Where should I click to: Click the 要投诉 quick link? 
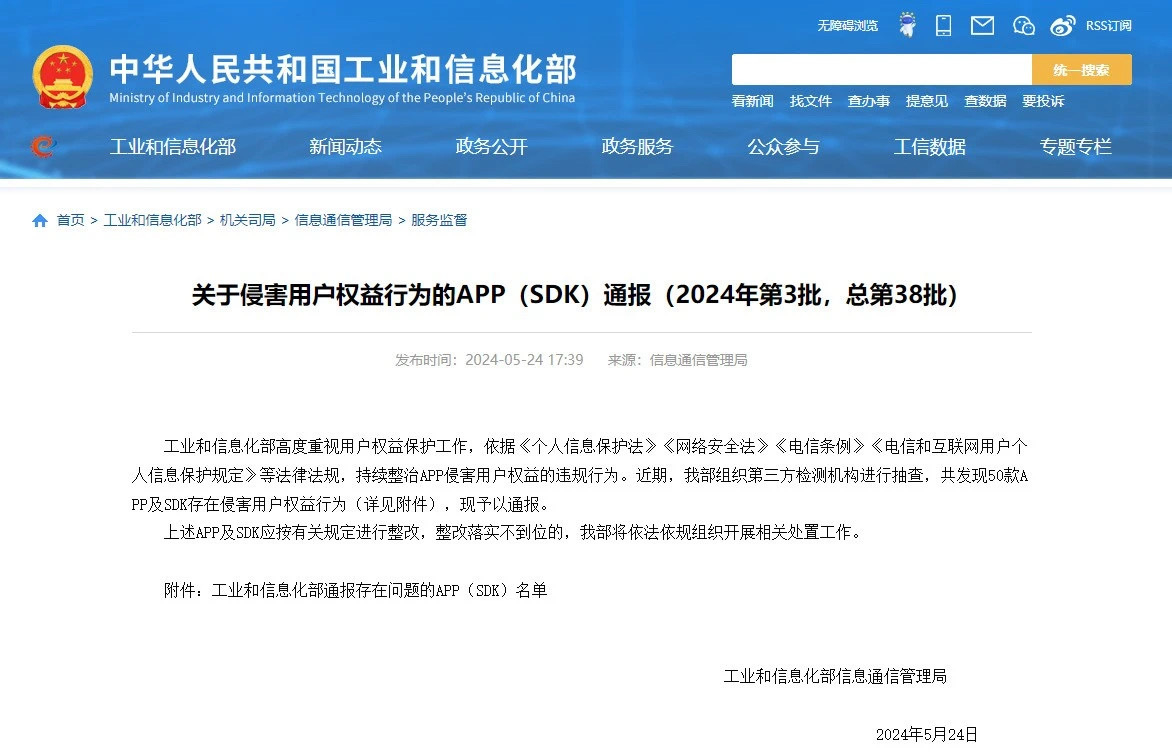click(1042, 101)
